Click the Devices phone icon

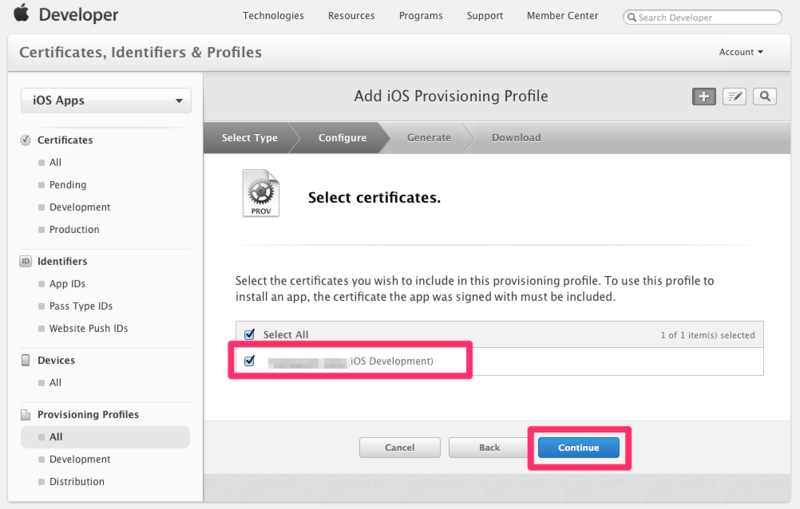25,360
